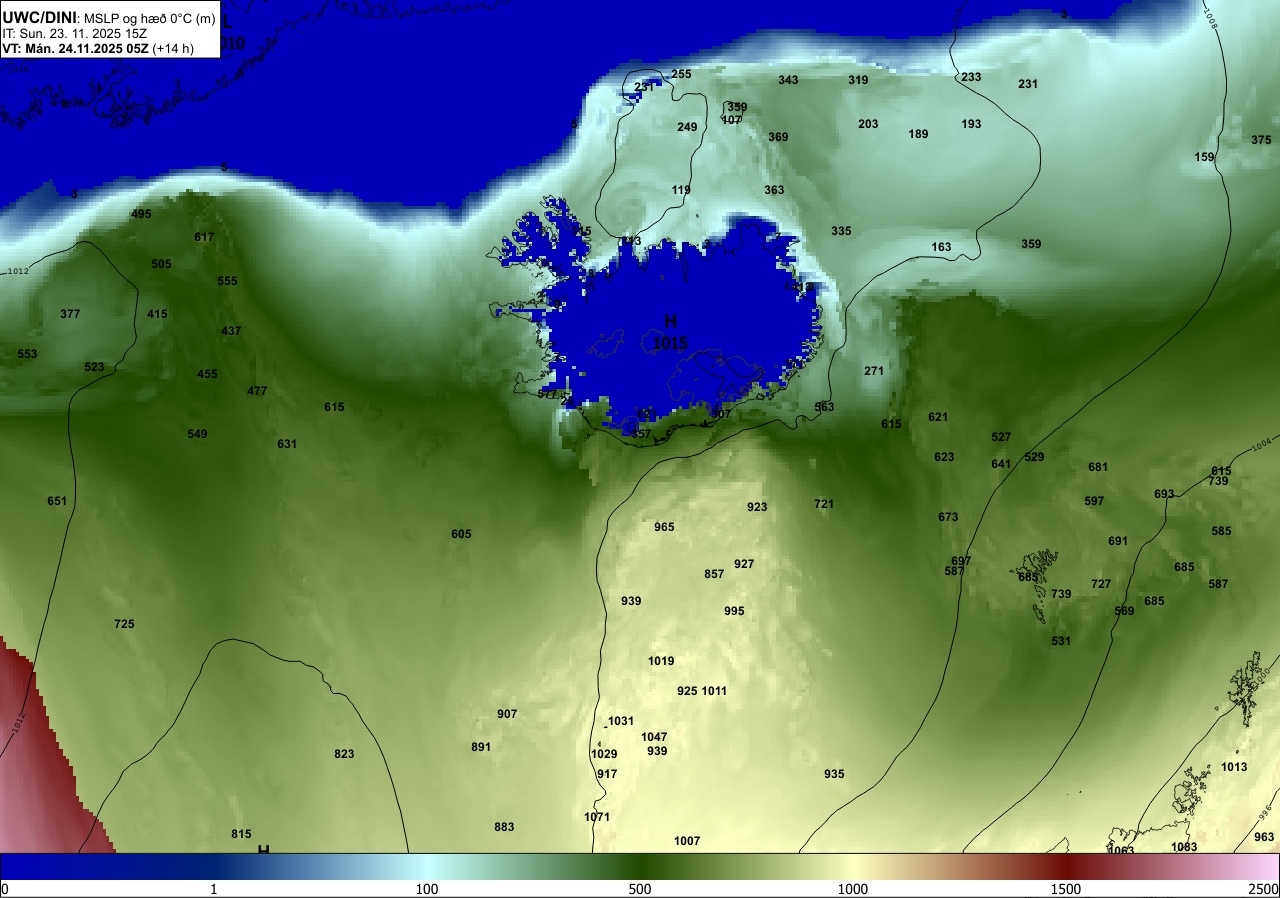Image resolution: width=1280 pixels, height=898 pixels.
Task: Click the 891 height value
Action: click(481, 747)
